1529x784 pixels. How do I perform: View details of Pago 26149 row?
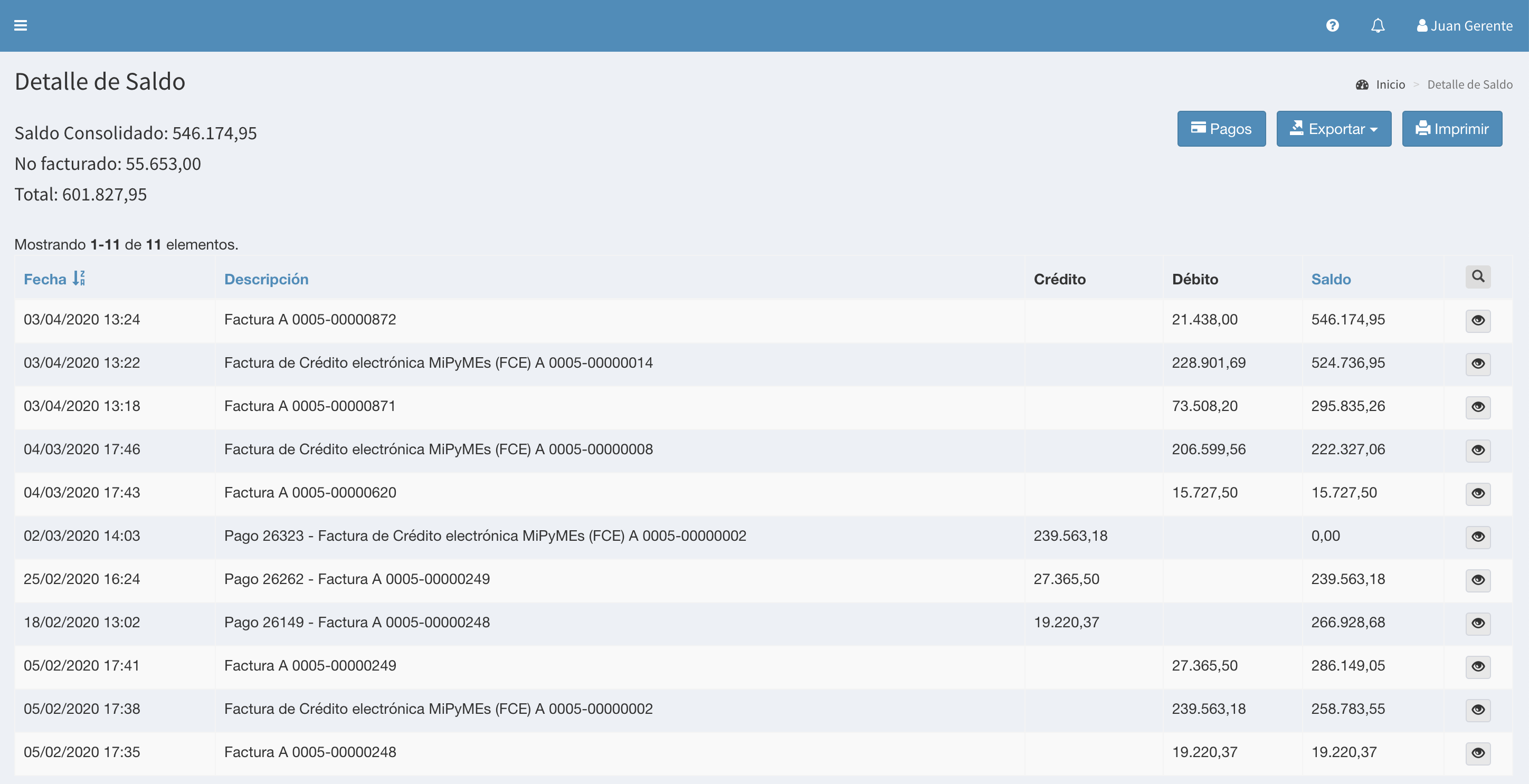(x=1477, y=623)
